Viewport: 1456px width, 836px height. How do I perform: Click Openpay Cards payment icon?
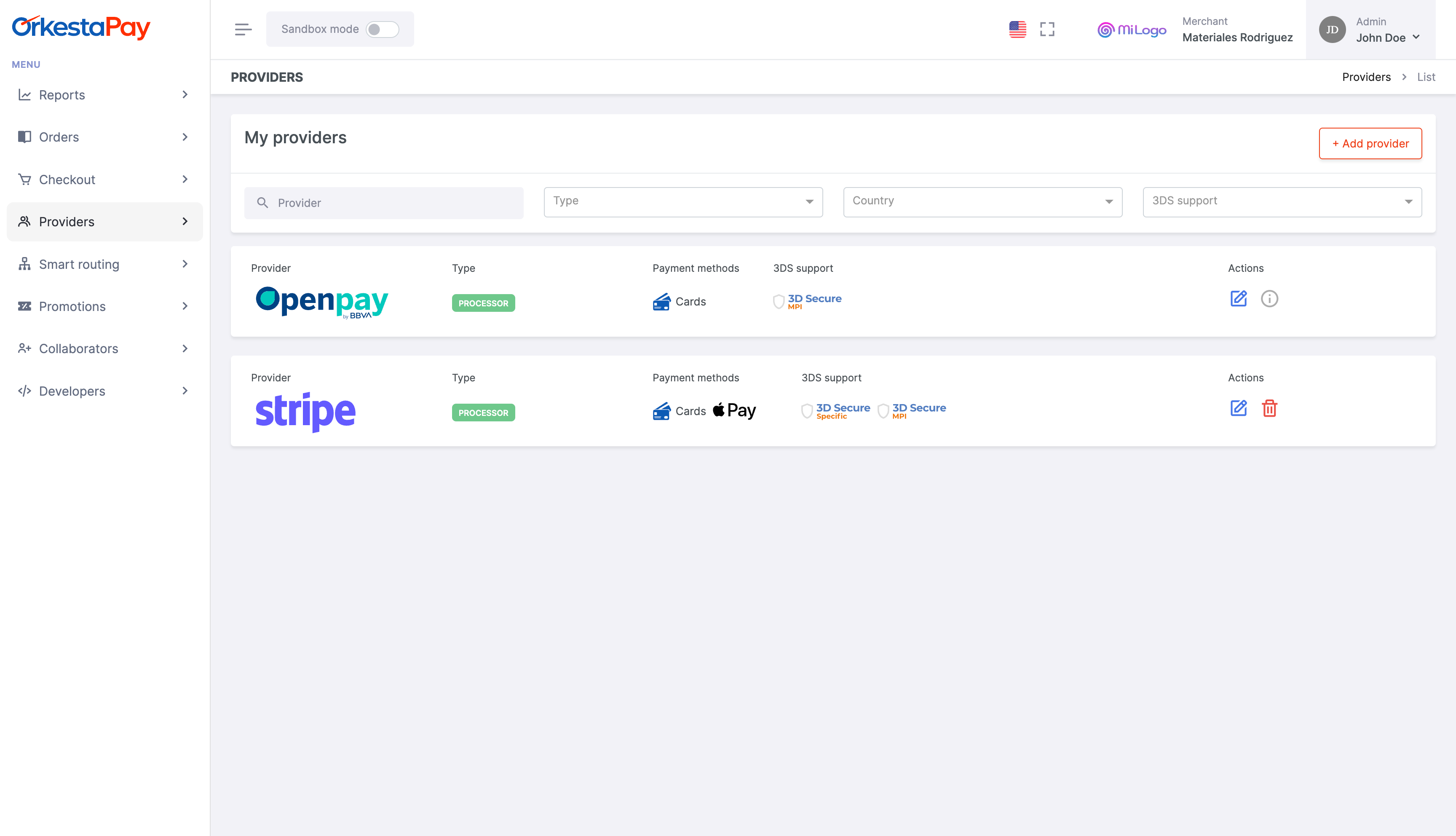661,301
